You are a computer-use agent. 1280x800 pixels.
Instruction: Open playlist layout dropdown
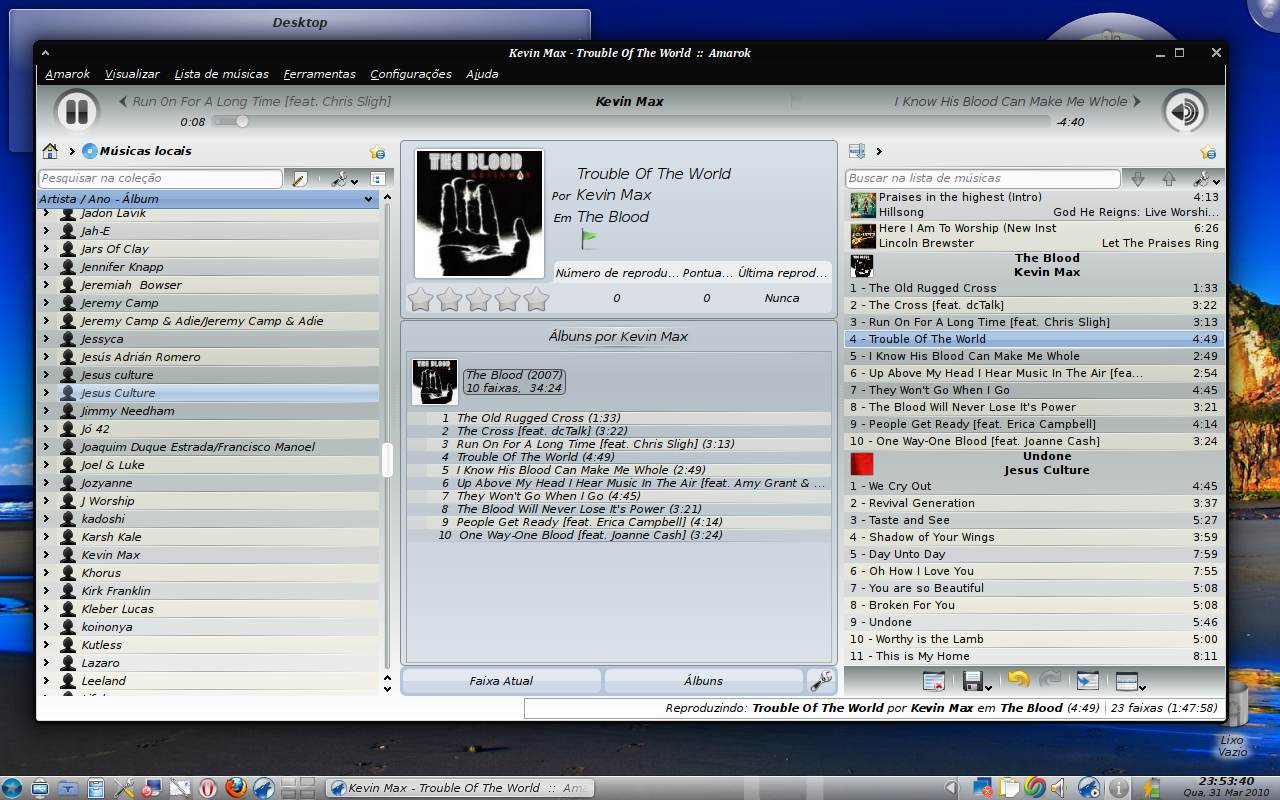click(1130, 682)
